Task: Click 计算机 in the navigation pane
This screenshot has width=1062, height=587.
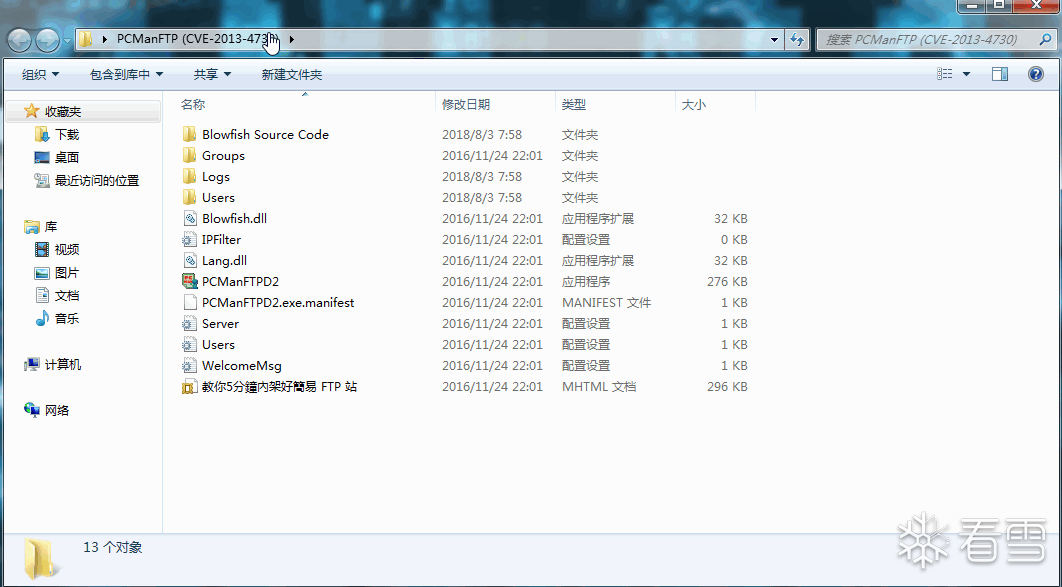Action: point(63,364)
